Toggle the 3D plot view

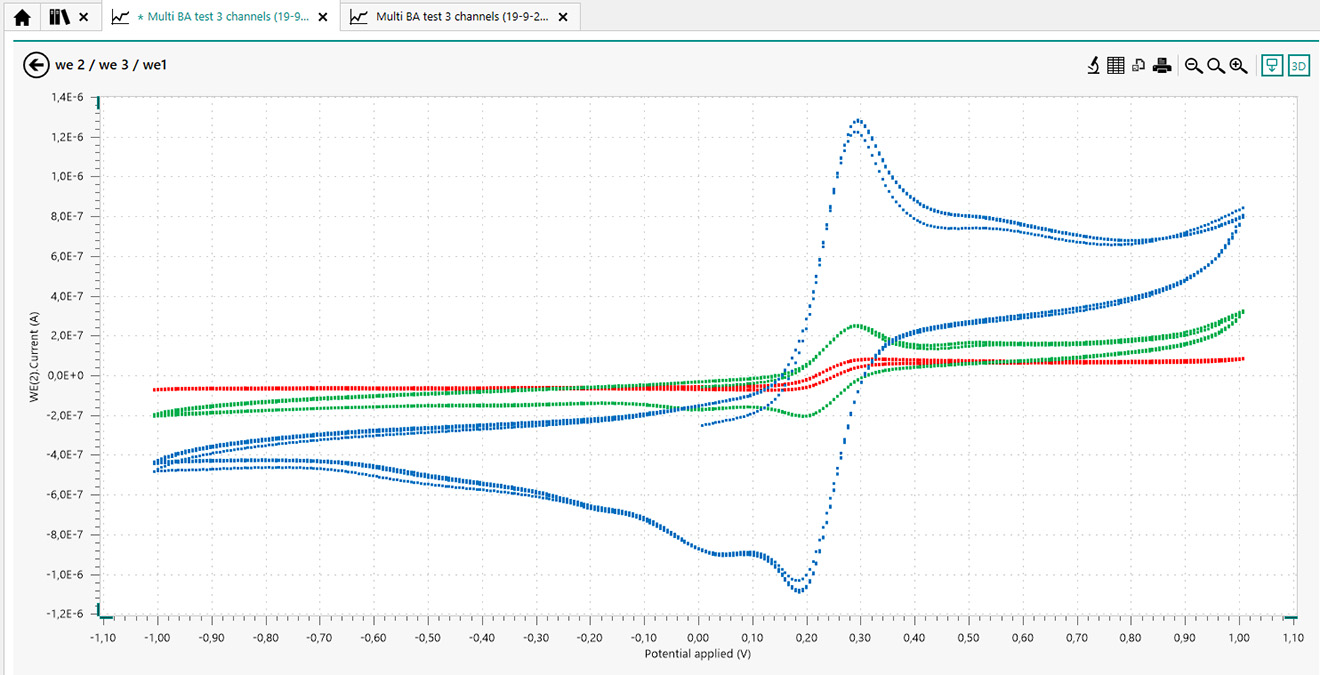click(x=1298, y=66)
